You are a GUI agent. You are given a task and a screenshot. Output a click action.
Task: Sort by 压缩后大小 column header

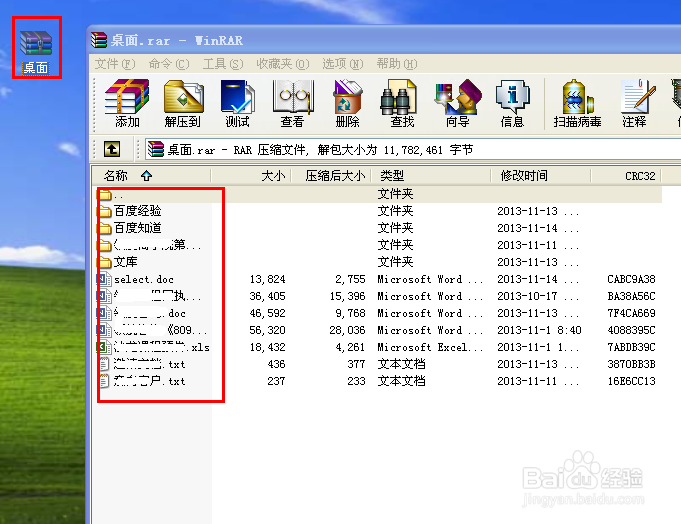pyautogui.click(x=331, y=176)
